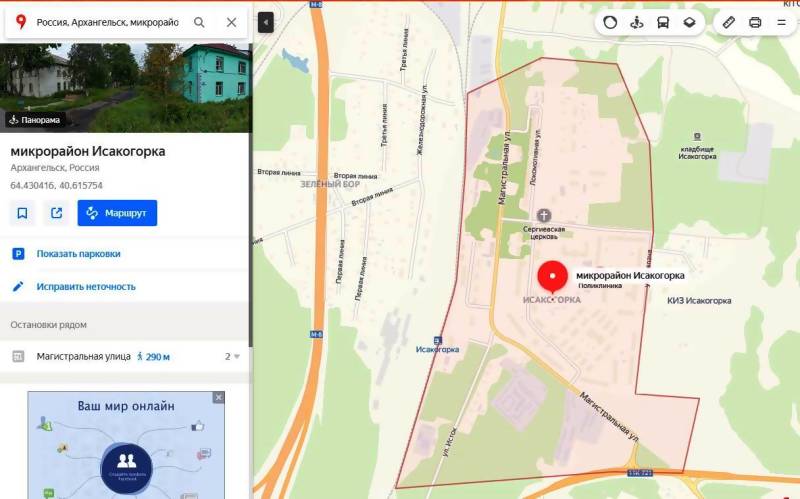Click the print map icon

pos(755,22)
